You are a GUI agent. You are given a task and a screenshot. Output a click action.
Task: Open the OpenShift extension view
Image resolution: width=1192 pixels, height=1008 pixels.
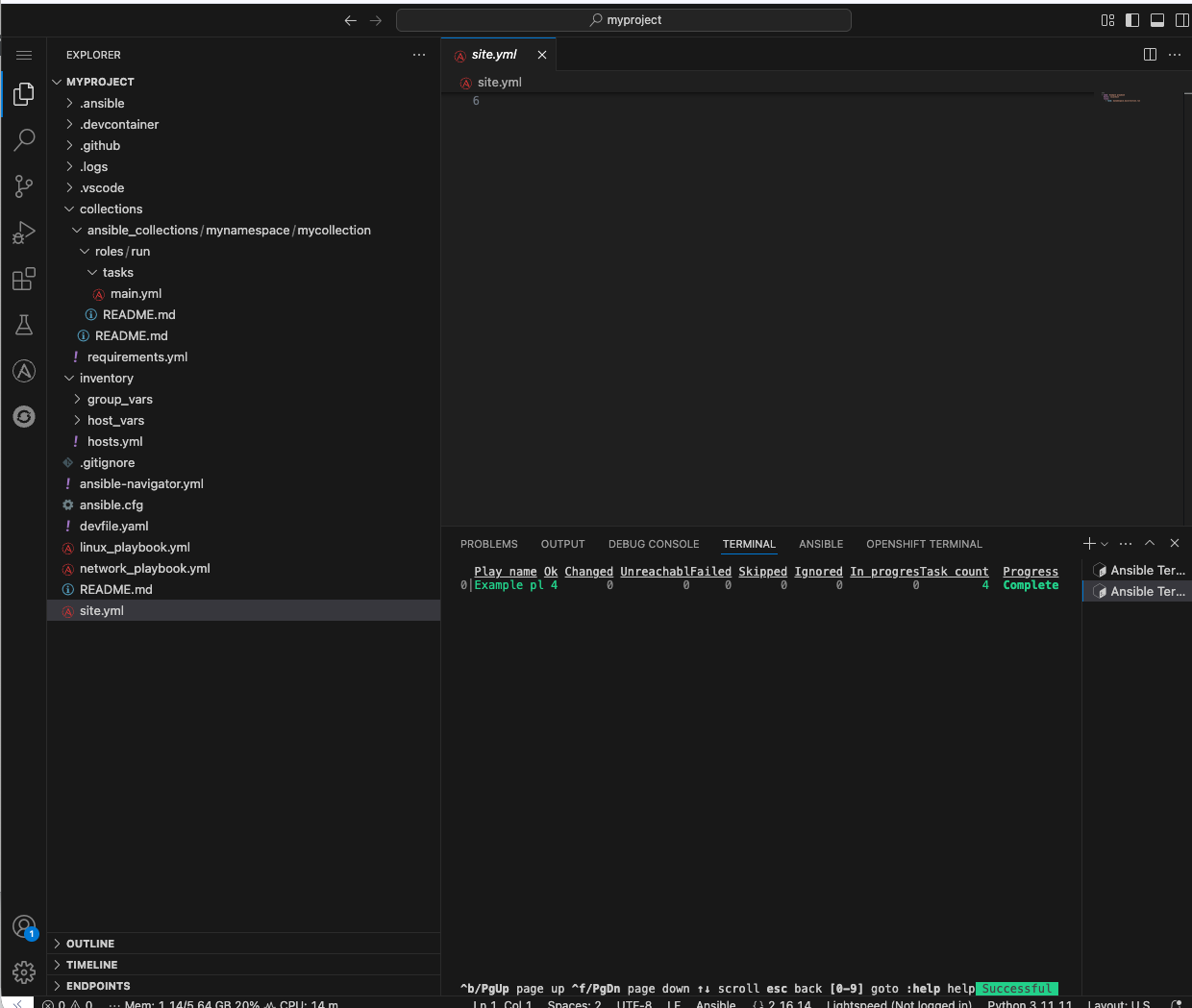tap(24, 416)
